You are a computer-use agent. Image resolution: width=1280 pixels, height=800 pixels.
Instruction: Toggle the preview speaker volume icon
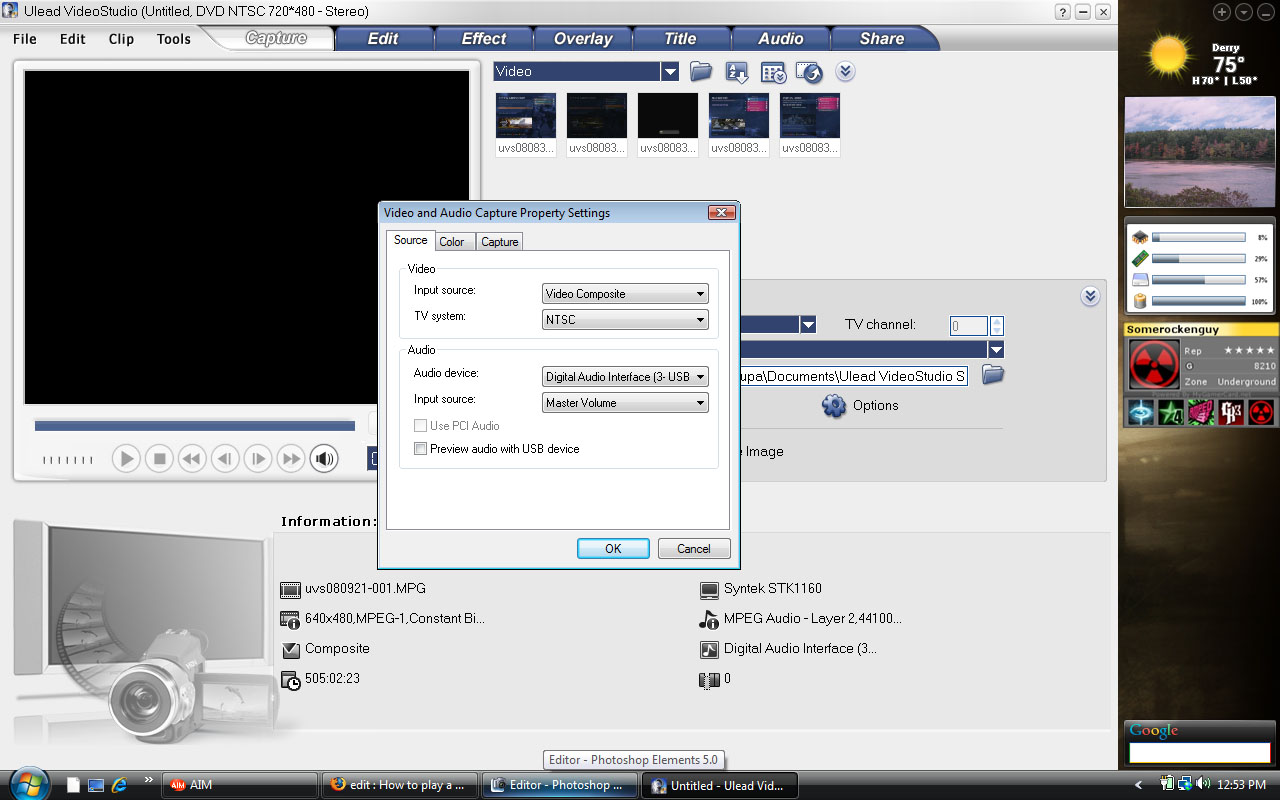coord(324,459)
